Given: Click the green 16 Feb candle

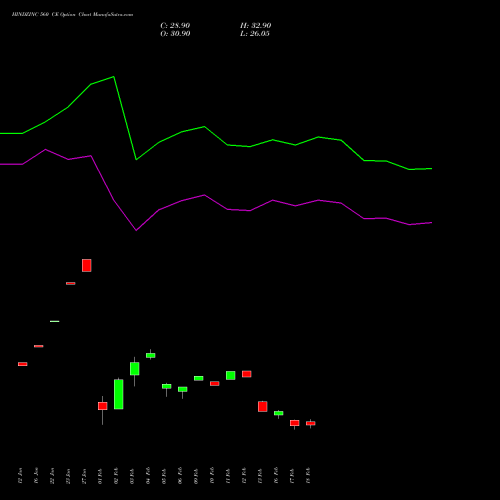Looking at the screenshot, I should 279,413.
